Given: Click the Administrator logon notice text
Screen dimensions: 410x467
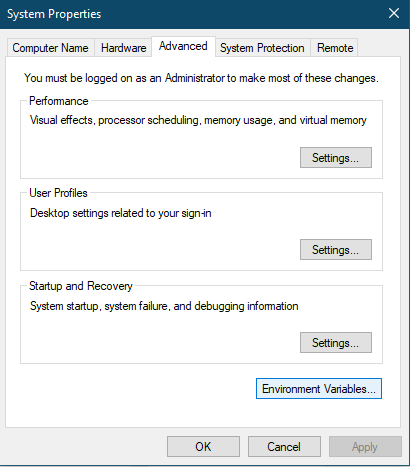Looking at the screenshot, I should [201, 78].
